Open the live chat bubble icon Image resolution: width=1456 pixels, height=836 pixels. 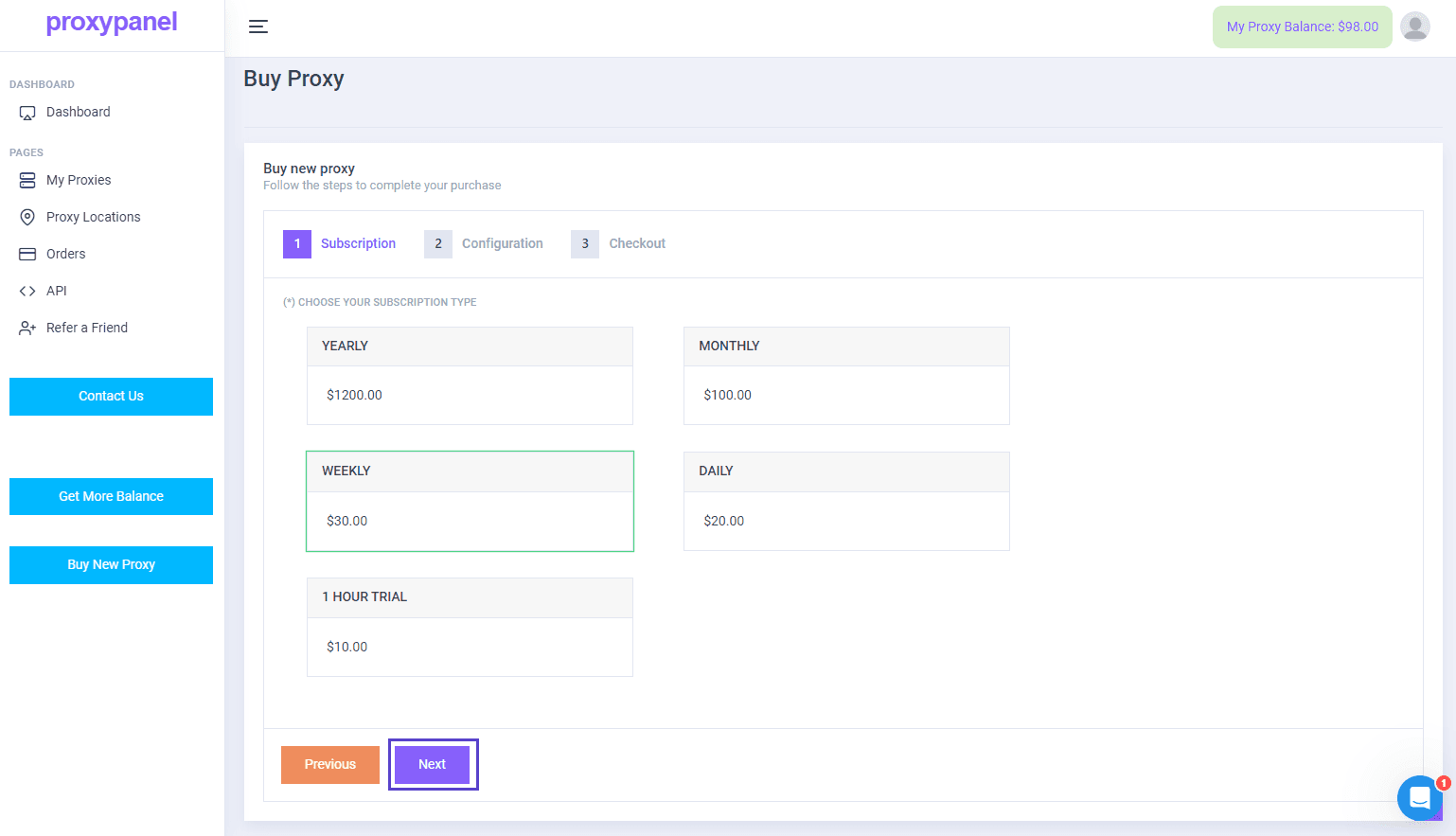click(x=1419, y=798)
